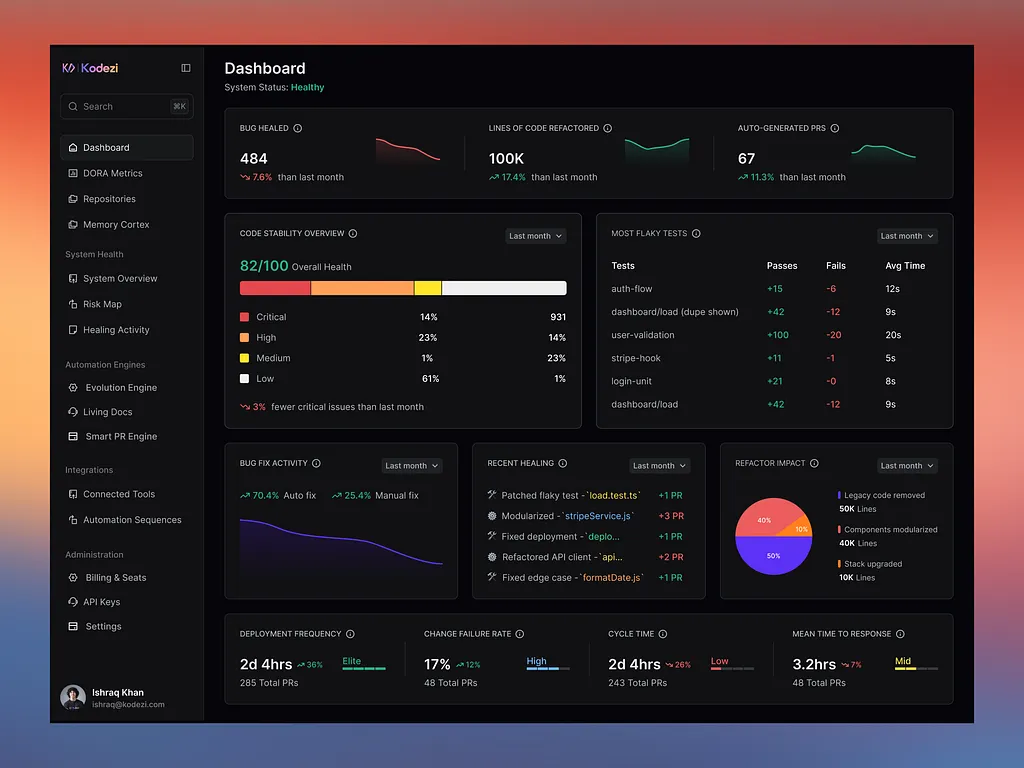
Task: Click the yellow Medium severity legend swatch
Action: point(244,358)
